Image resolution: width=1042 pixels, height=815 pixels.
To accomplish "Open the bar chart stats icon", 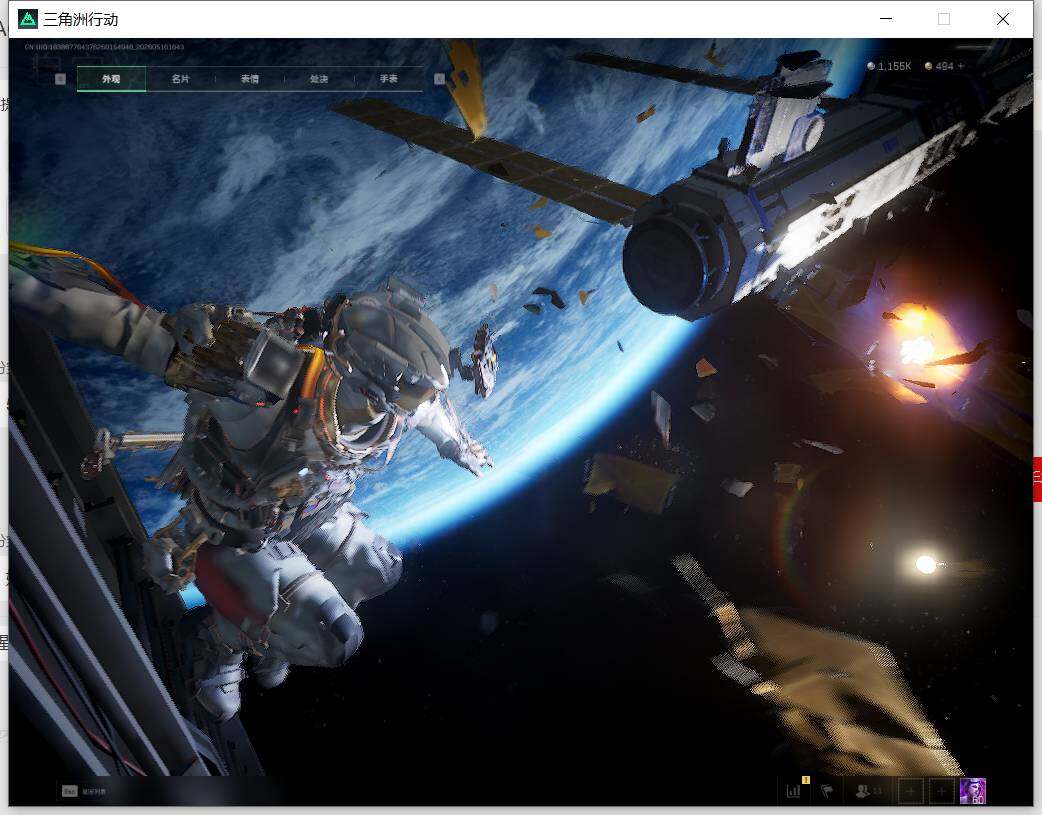I will coord(793,791).
